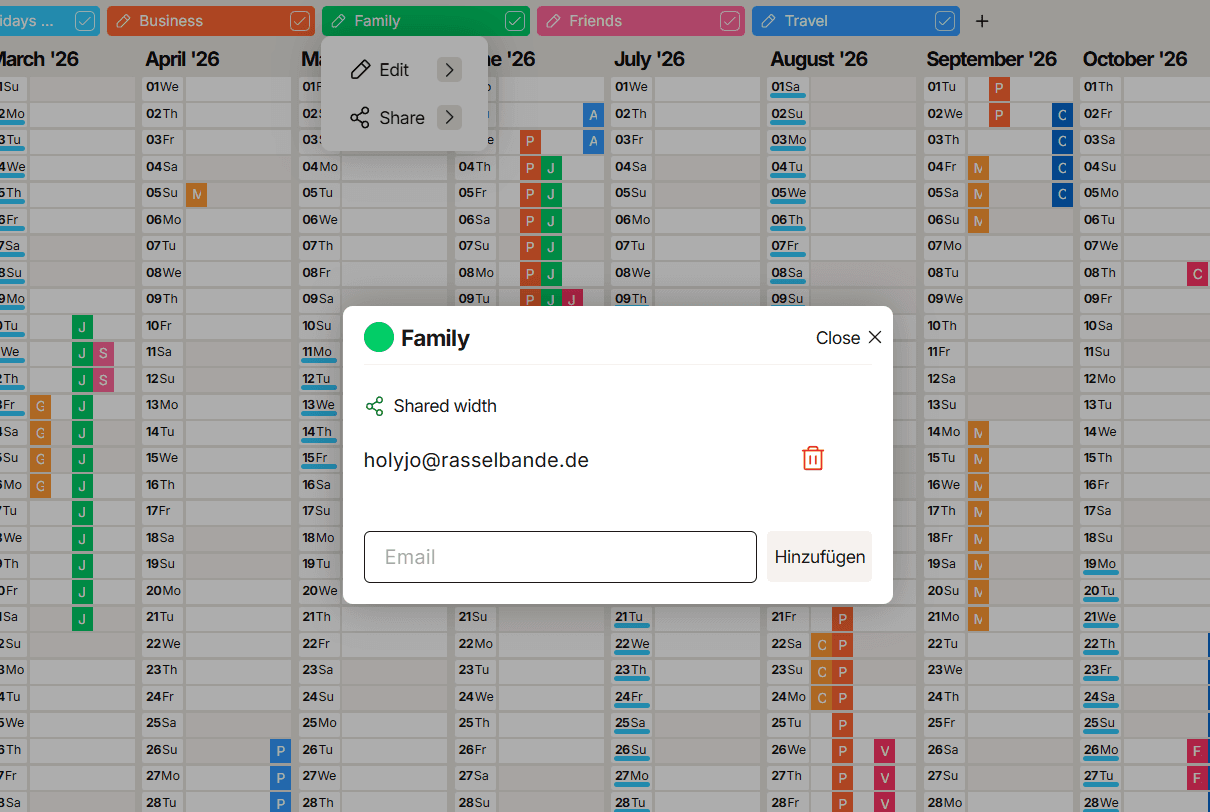Toggle the Friends calendar checkbox
Screen dimensions: 1210x812
point(730,21)
